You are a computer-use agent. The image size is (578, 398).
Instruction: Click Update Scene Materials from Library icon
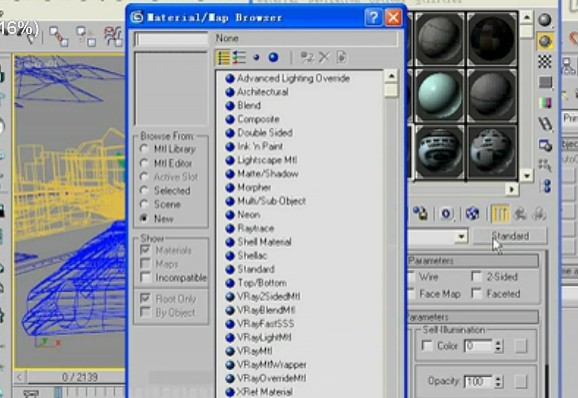click(307, 57)
